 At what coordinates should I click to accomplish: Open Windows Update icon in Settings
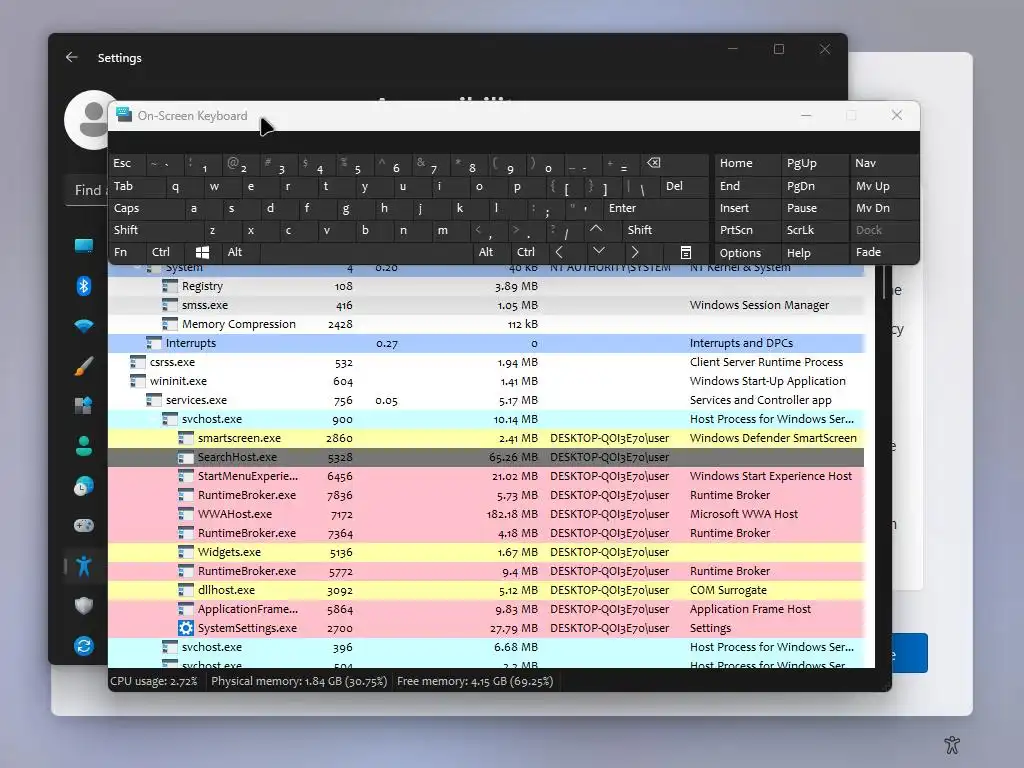click(84, 646)
